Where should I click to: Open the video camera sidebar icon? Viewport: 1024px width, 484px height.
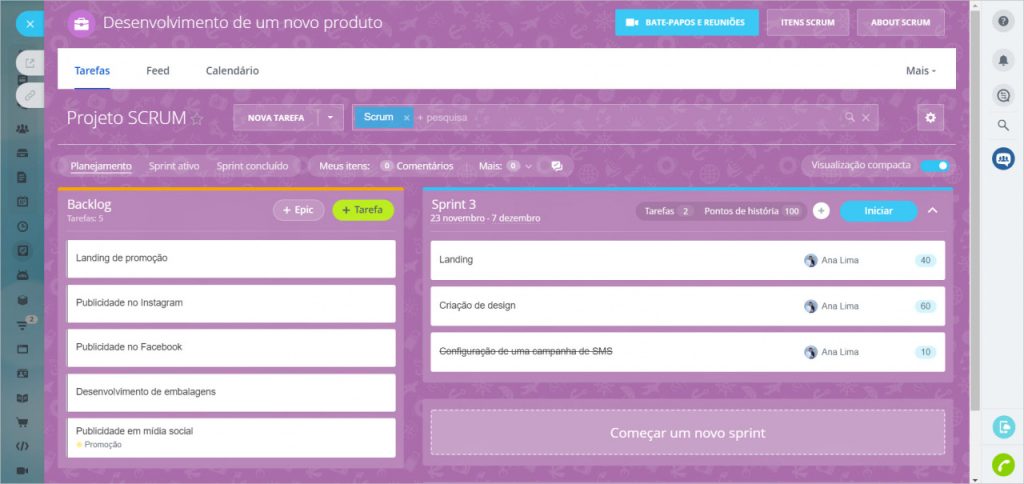[22, 471]
